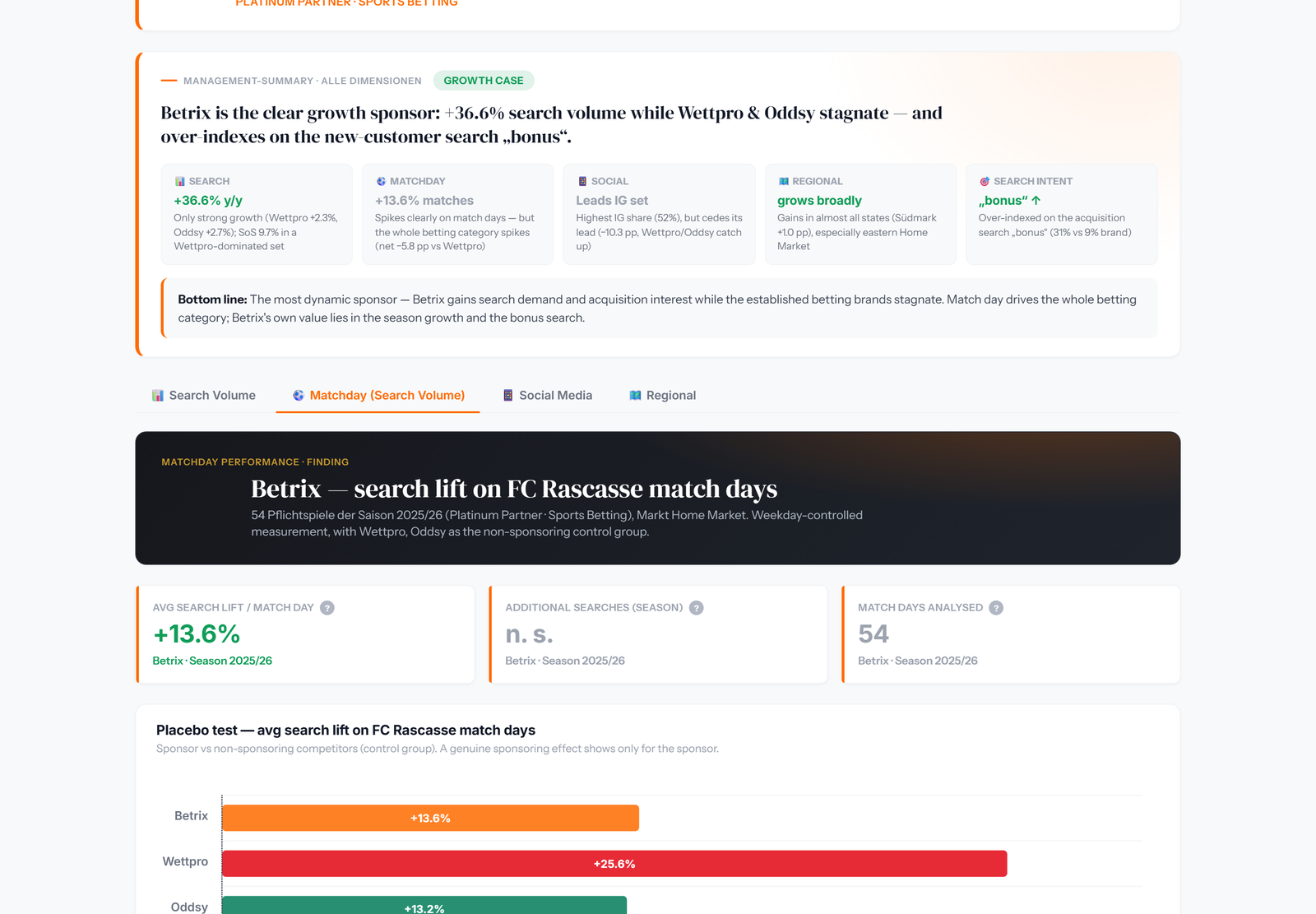
Task: Click the Matchday tab soccer ball icon
Action: click(299, 396)
